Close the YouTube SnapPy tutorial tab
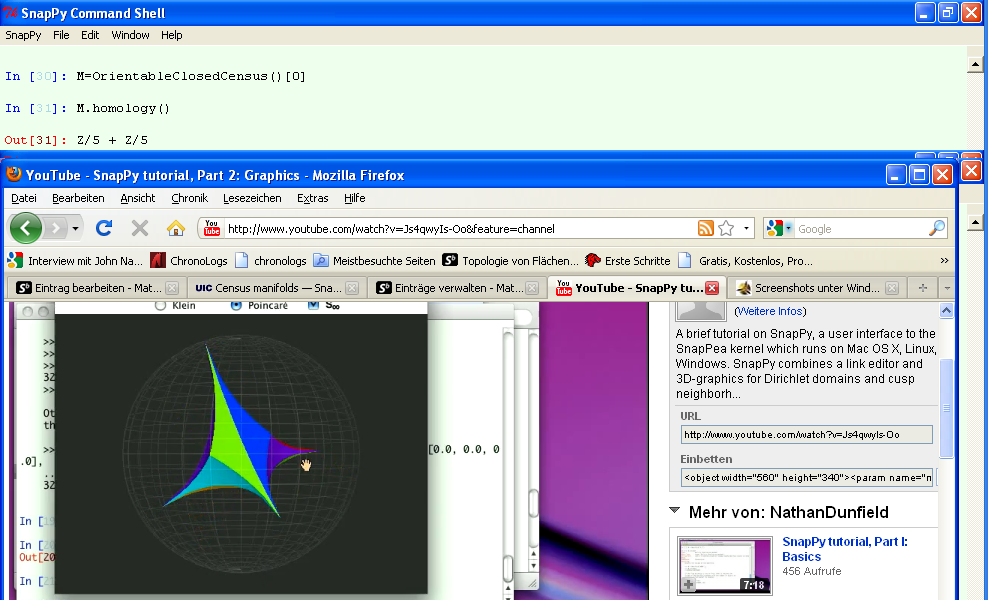 pos(712,288)
